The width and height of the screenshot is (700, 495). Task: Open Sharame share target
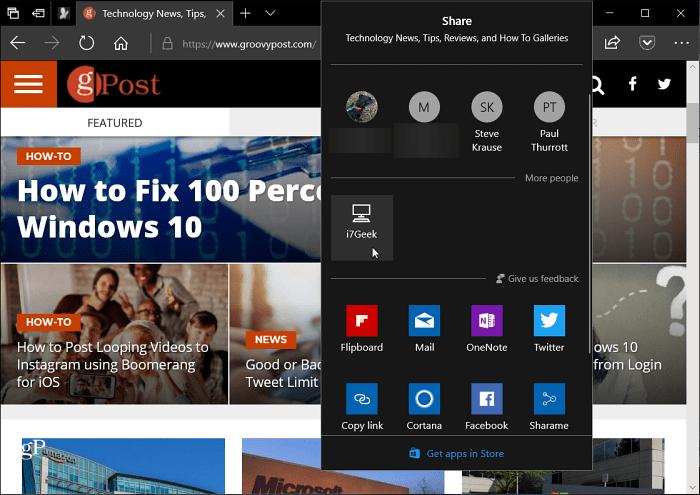tap(549, 407)
